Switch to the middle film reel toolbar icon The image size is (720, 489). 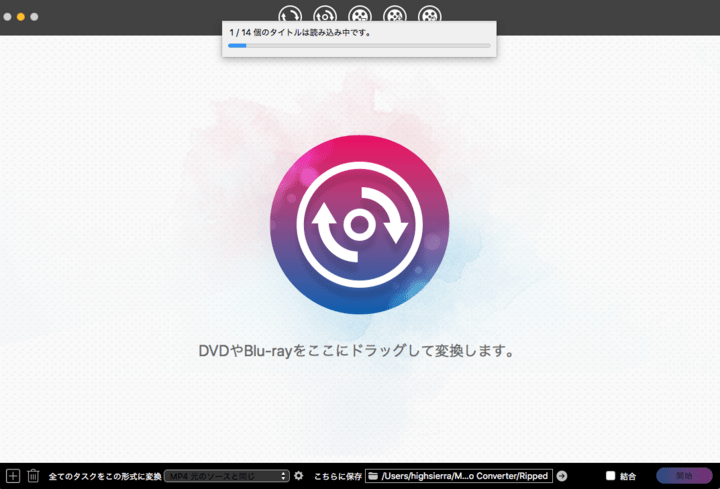point(360,14)
